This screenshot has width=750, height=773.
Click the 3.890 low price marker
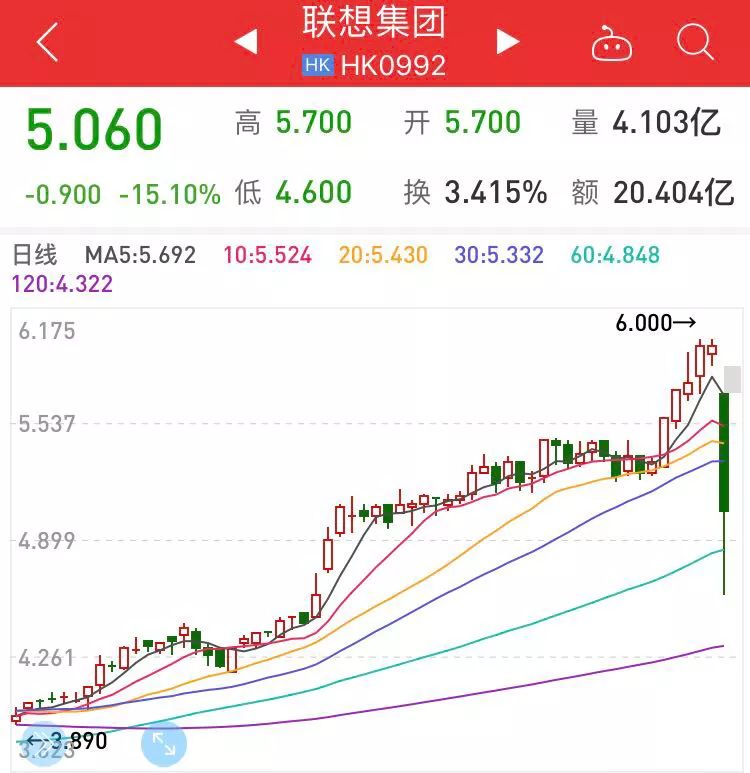tap(66, 741)
